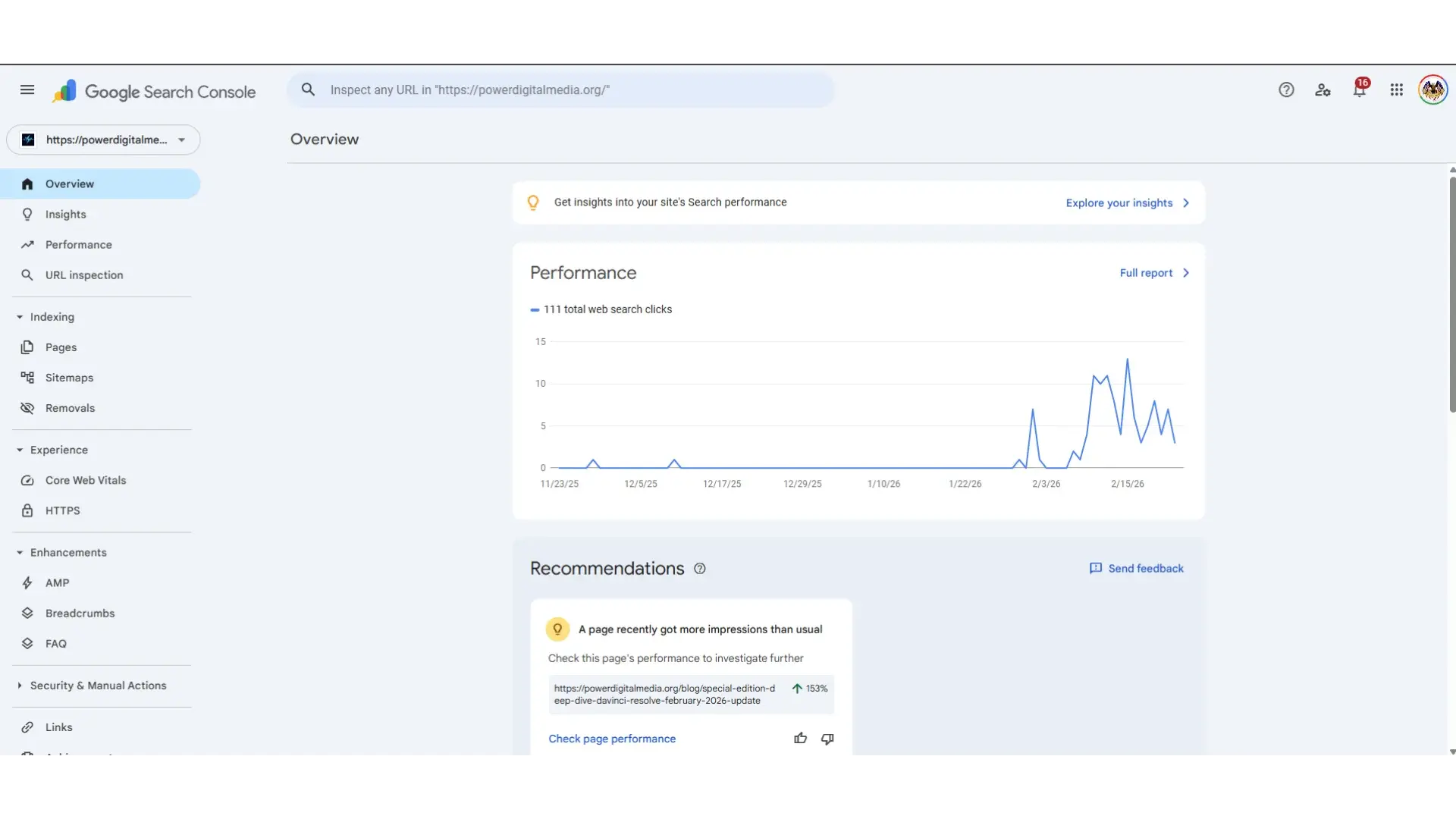Screen dimensions: 1456x819
Task: Open the HTTPS report
Action: pyautogui.click(x=64, y=510)
